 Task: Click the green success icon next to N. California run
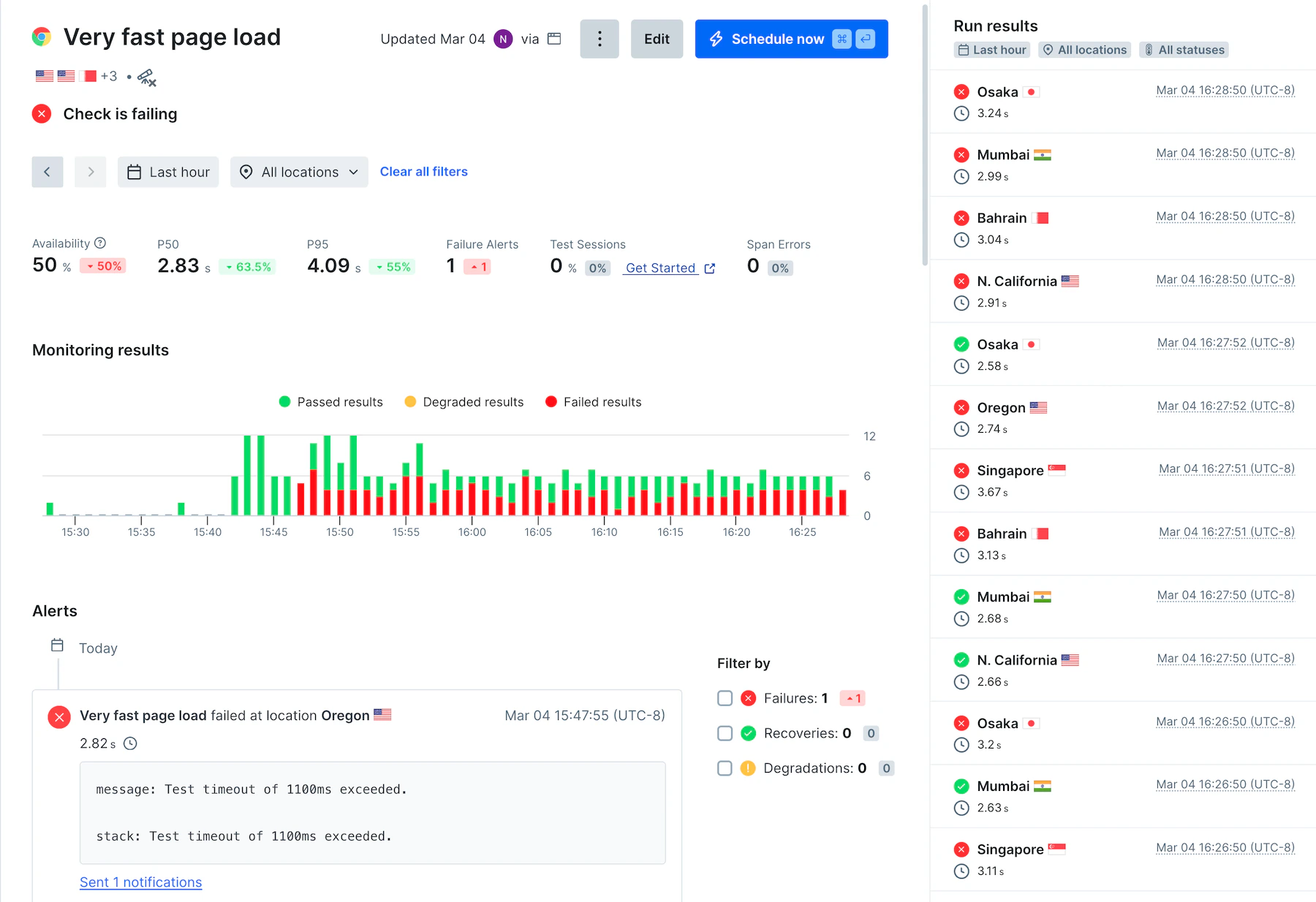pos(961,659)
